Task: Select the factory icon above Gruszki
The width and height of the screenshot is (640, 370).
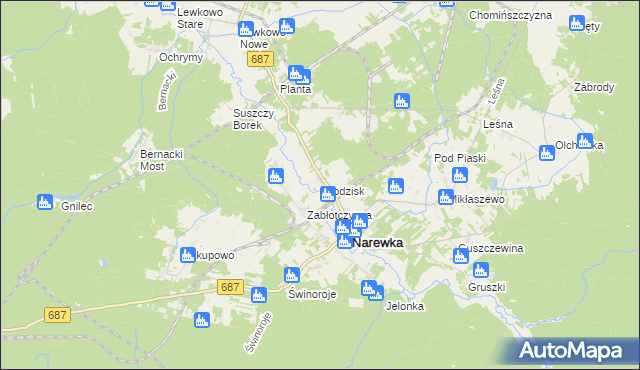Action: click(481, 270)
